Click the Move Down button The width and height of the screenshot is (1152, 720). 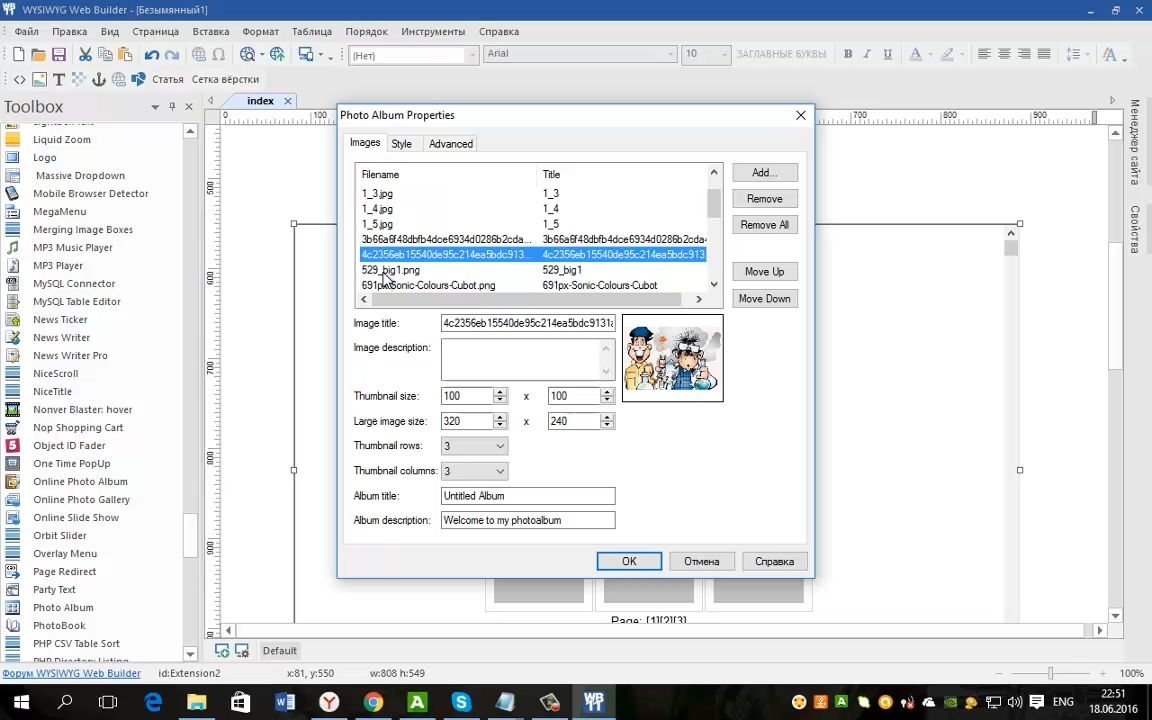[x=764, y=299]
